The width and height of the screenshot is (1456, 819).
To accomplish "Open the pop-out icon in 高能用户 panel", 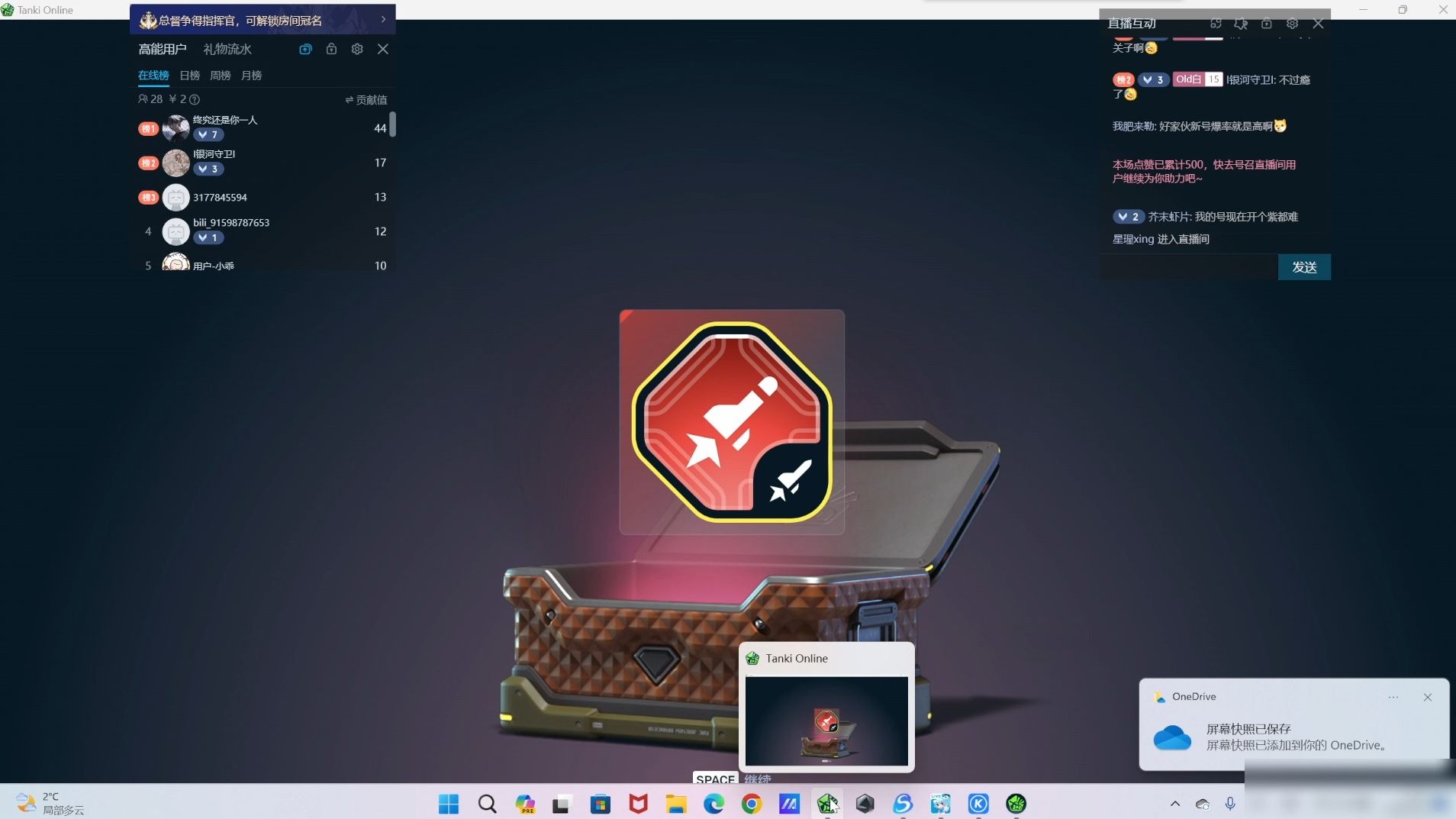I will (305, 49).
